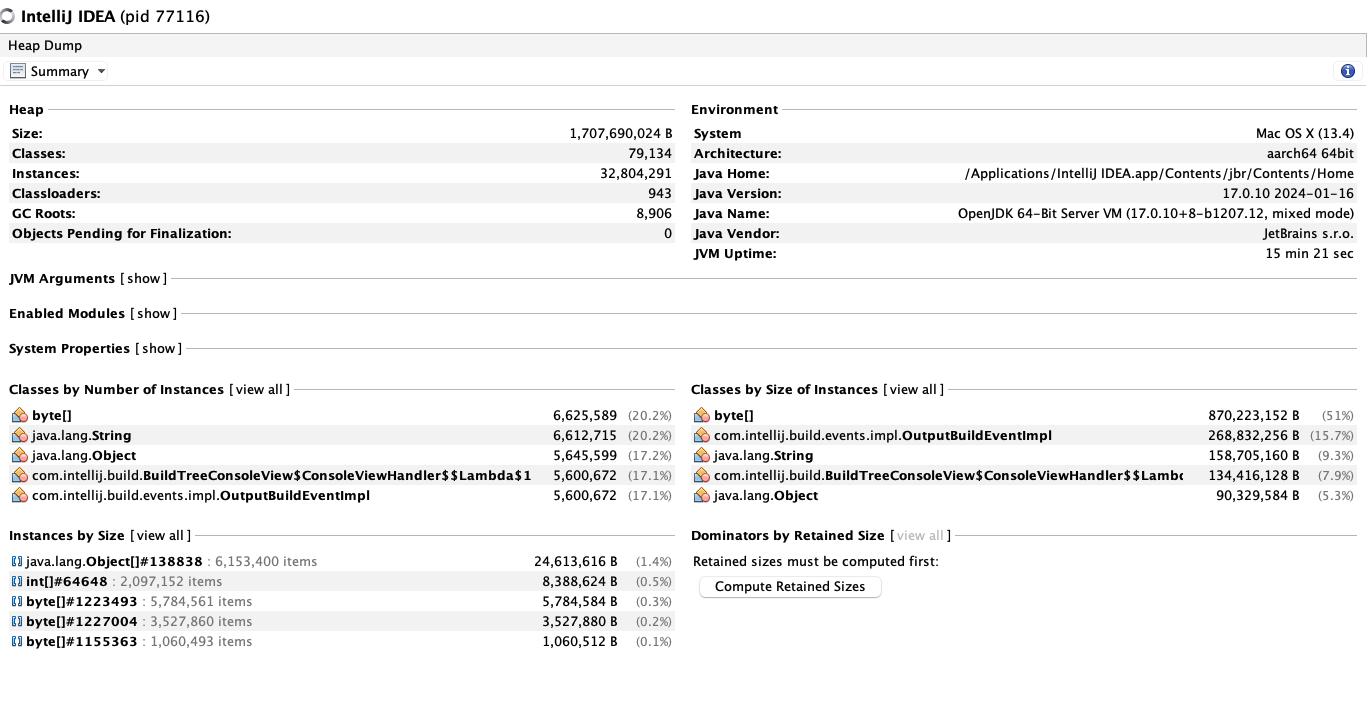Click the ConsoleViewHandler$$Lambda$1 class icon under Classes by Number of Instances

[x=20, y=476]
